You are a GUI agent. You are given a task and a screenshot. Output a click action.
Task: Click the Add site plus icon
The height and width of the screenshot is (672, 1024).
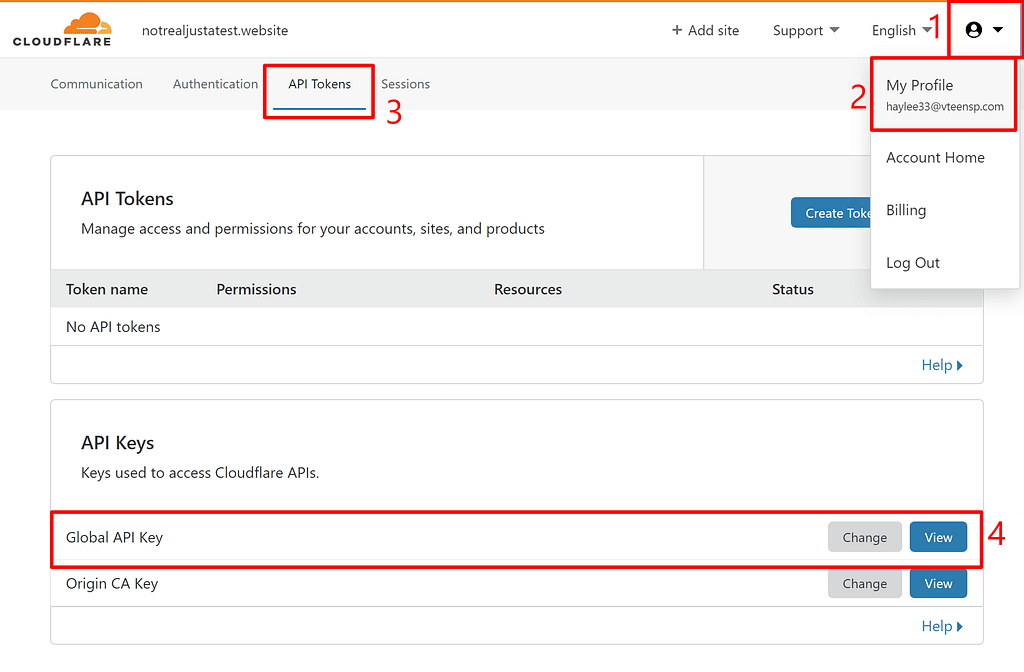point(677,30)
